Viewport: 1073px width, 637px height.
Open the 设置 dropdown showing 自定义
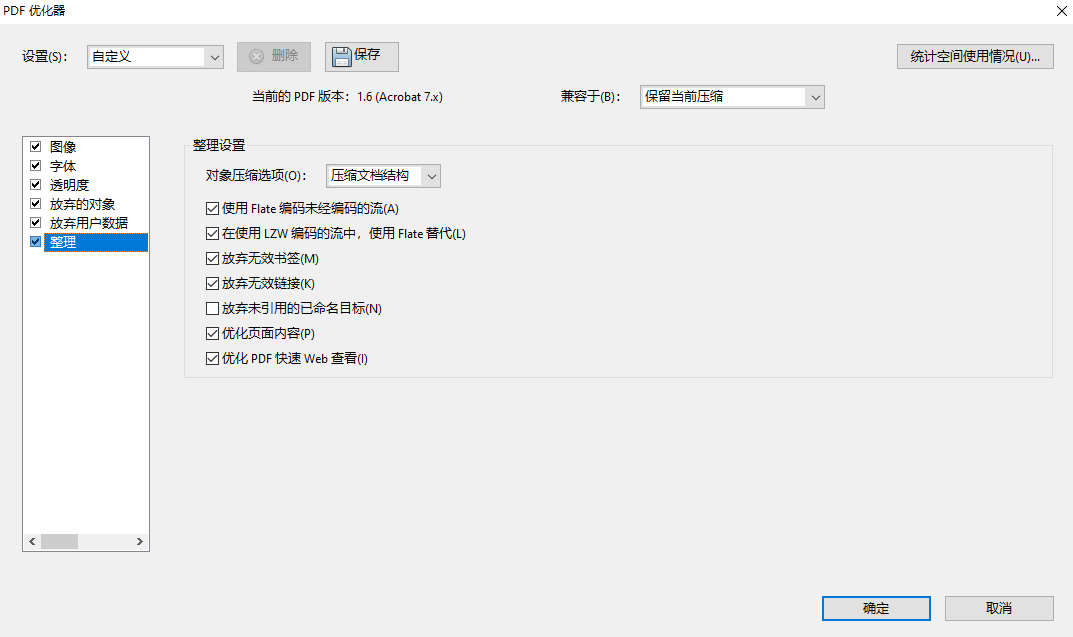[x=215, y=57]
